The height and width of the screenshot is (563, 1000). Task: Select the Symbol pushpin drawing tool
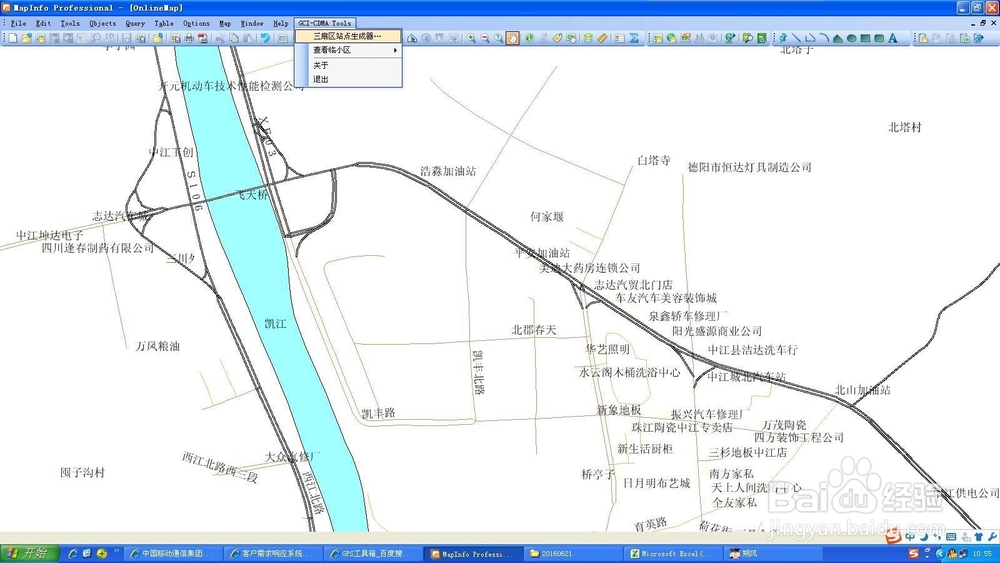782,38
